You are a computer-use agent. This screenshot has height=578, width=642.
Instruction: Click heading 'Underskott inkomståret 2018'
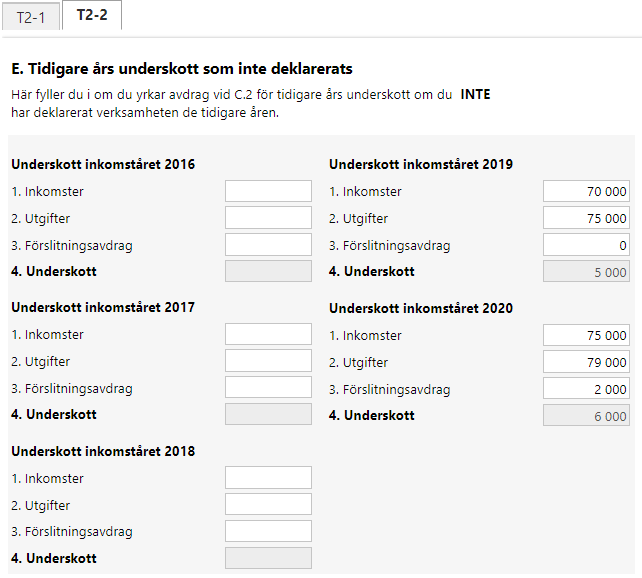click(x=103, y=451)
